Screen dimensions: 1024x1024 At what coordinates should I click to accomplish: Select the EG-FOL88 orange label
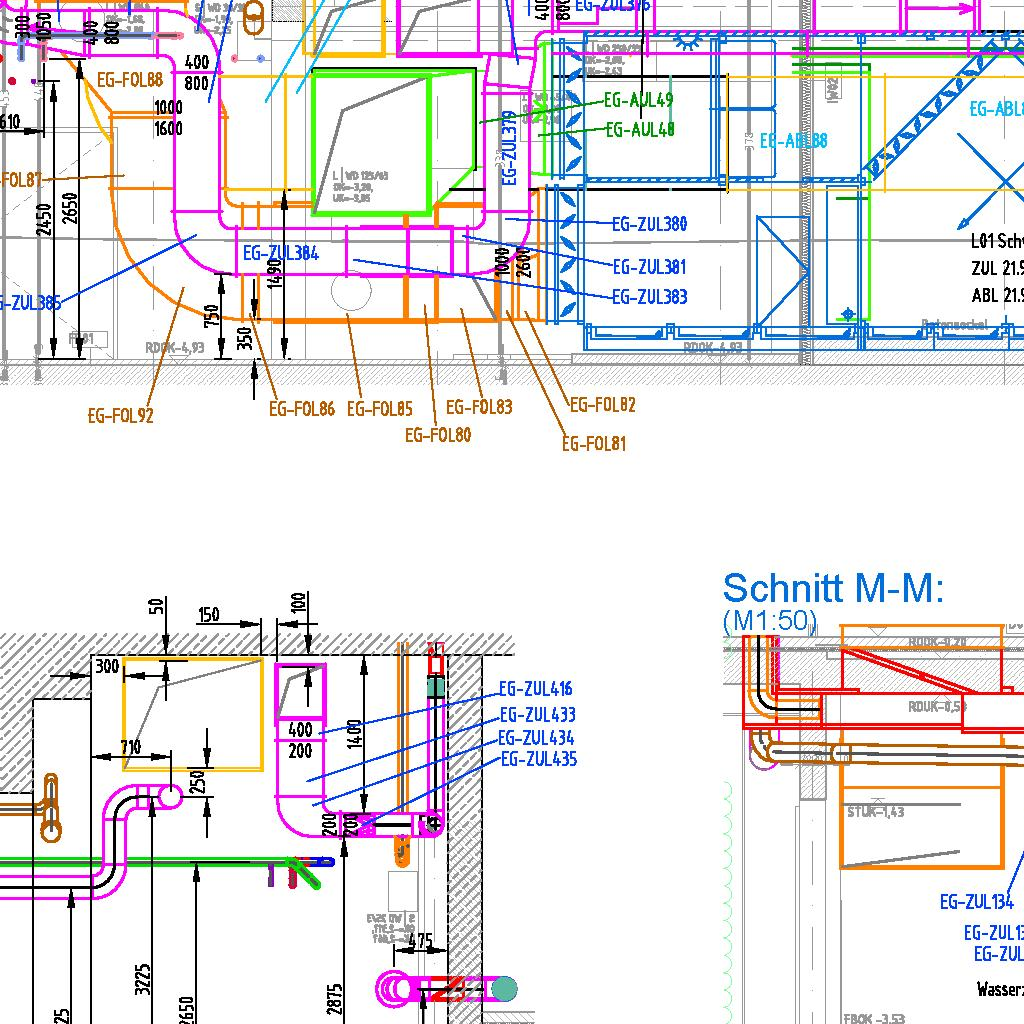130,81
